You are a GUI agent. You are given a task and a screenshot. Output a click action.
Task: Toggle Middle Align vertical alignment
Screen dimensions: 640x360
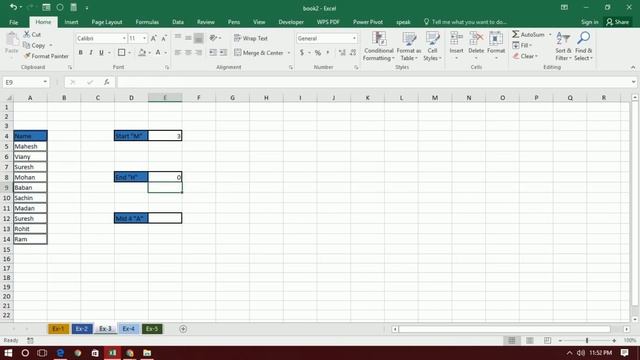click(188, 38)
